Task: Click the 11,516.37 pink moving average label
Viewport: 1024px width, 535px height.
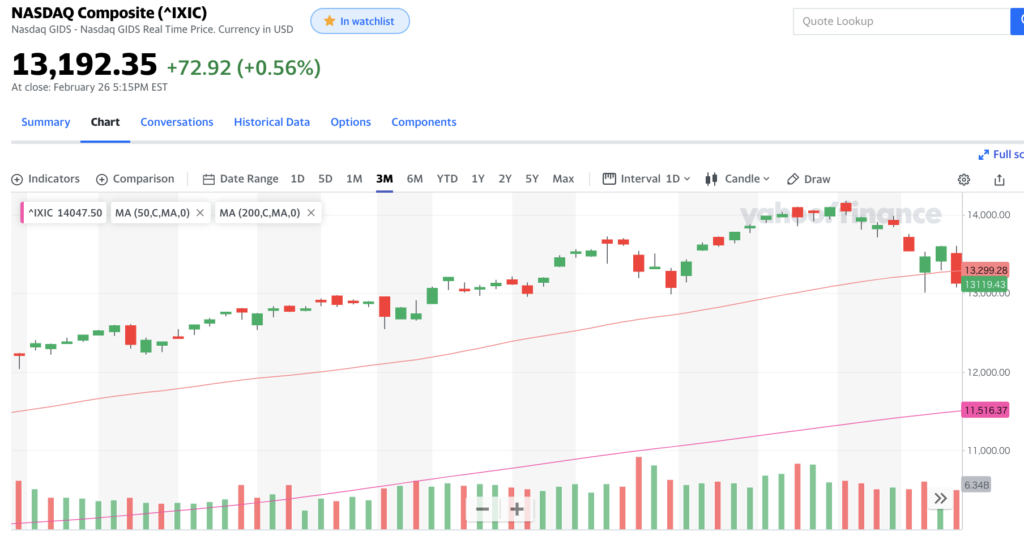Action: tap(985, 410)
